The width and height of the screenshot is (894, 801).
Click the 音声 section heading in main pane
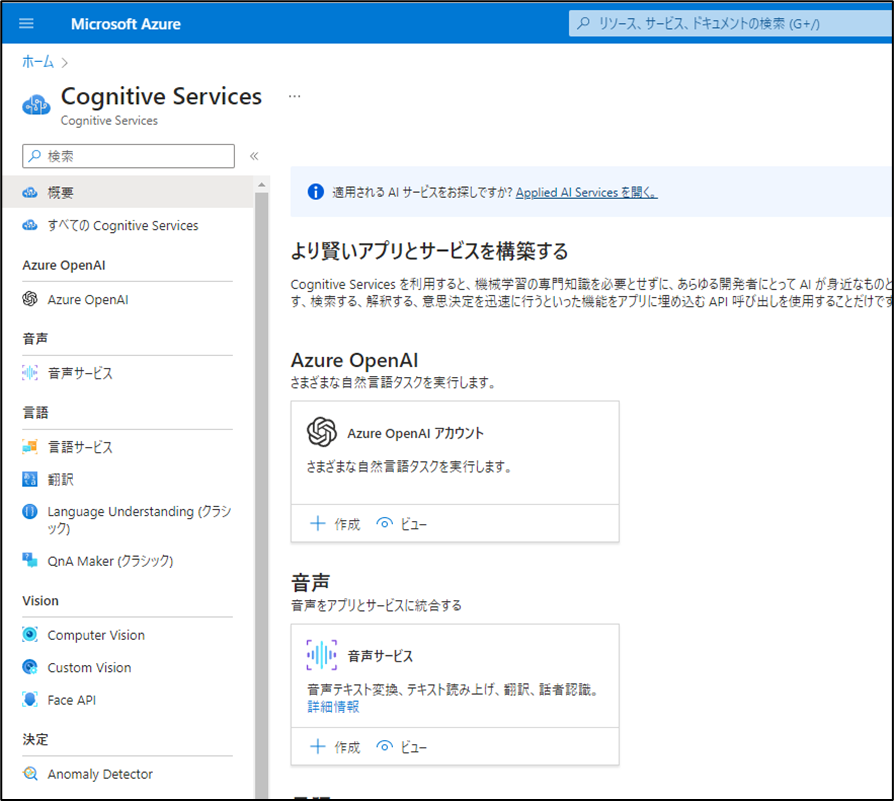click(311, 583)
